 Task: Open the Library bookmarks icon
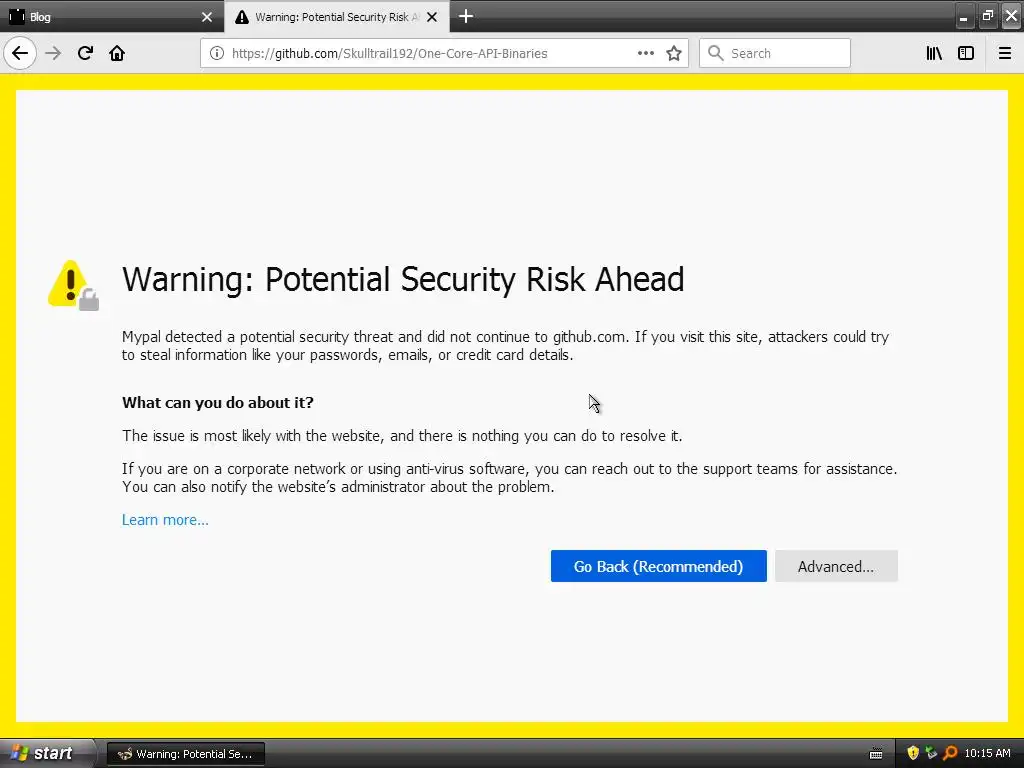coord(934,53)
